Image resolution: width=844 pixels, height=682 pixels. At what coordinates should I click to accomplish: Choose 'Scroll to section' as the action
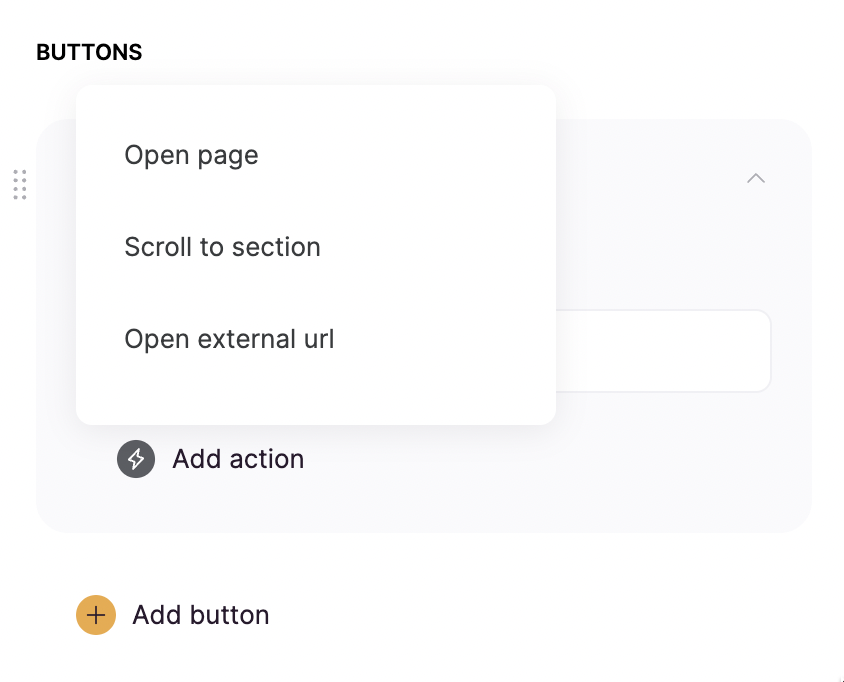222,247
